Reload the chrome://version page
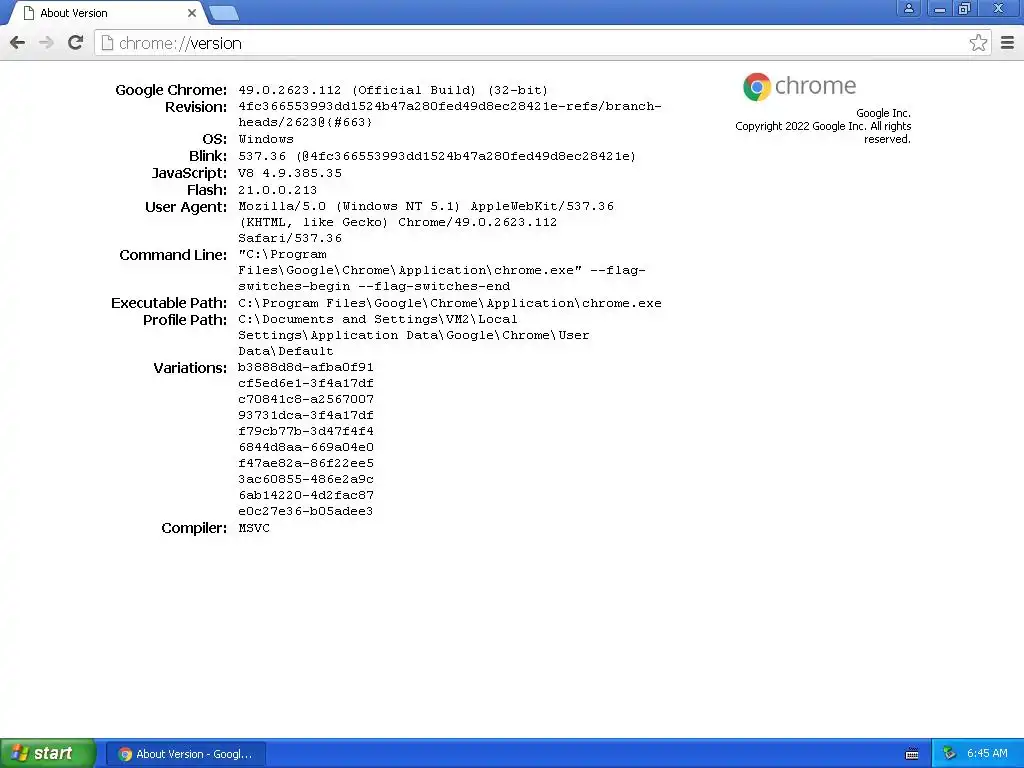 click(76, 43)
